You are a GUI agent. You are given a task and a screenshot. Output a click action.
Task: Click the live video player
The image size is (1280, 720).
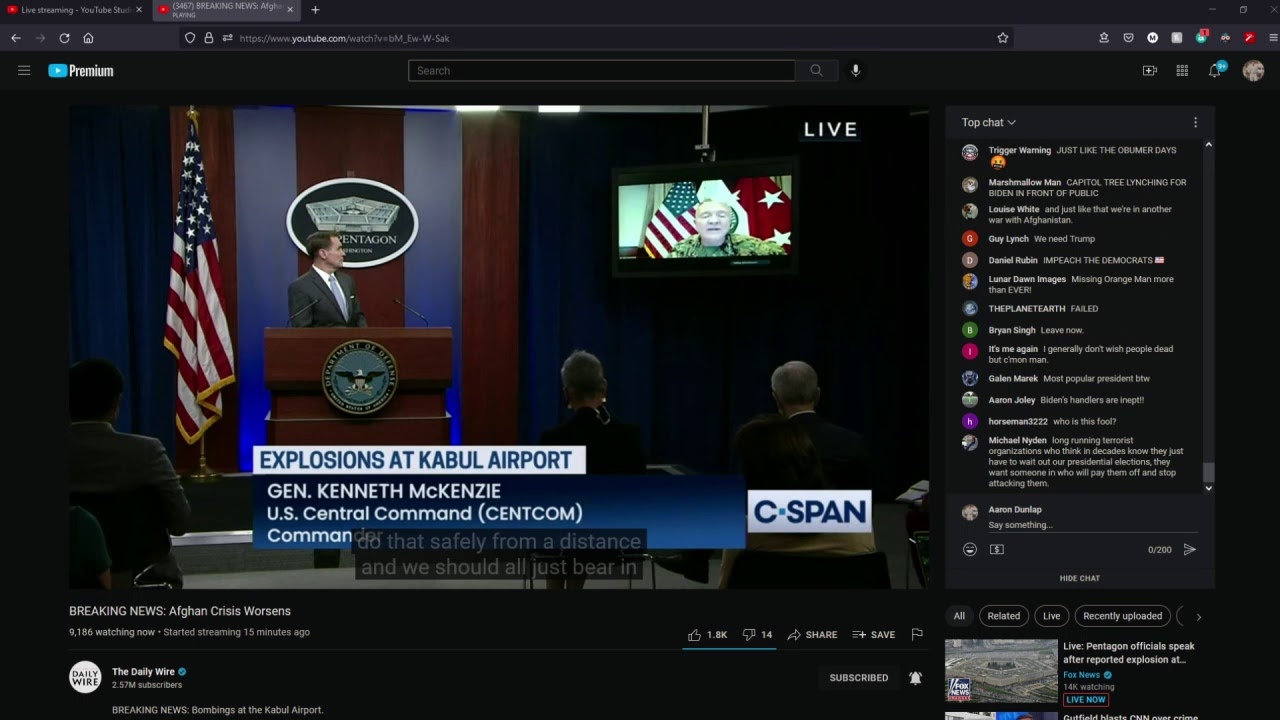pyautogui.click(x=499, y=347)
